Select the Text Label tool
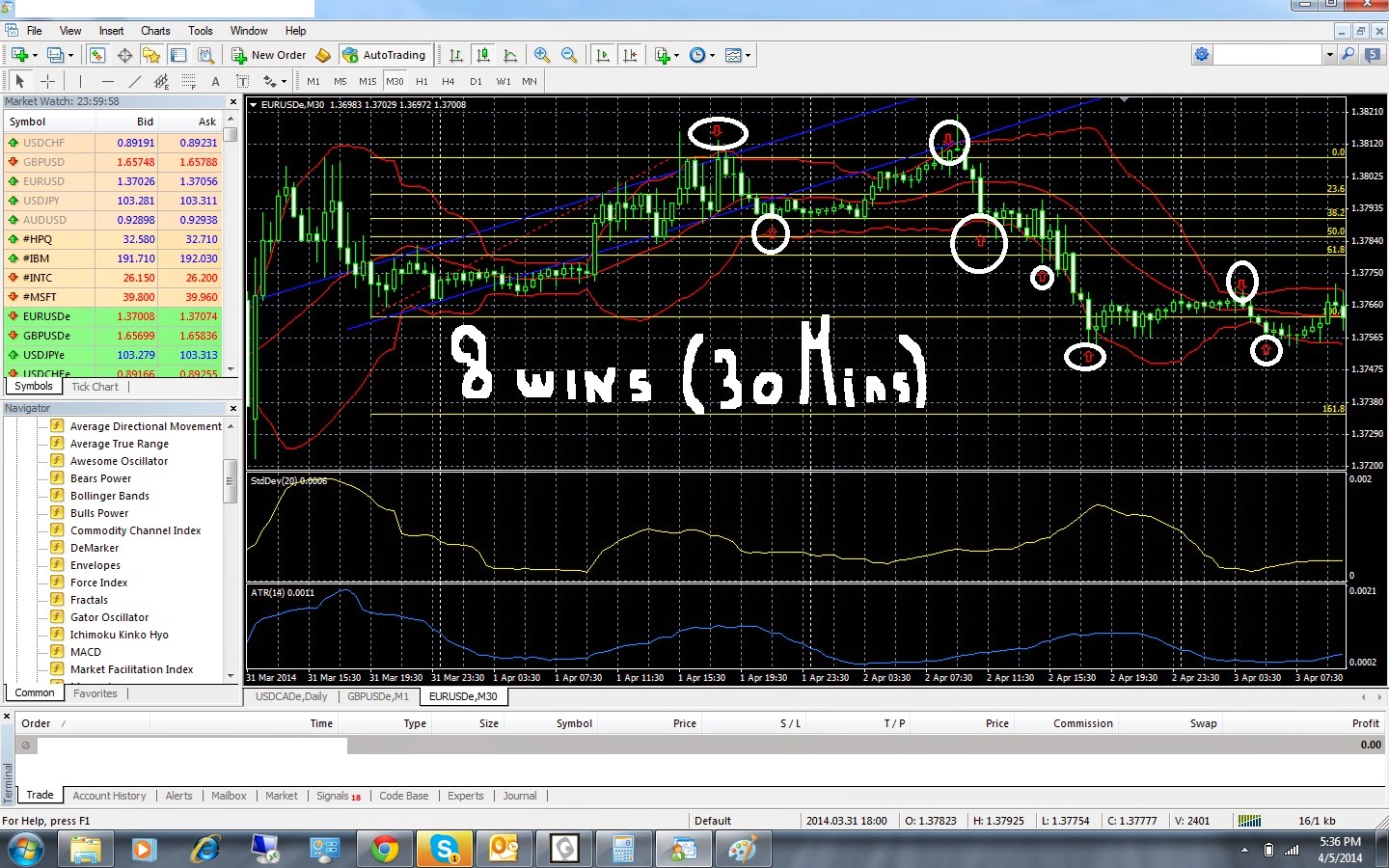The height and width of the screenshot is (868, 1389). (242, 81)
